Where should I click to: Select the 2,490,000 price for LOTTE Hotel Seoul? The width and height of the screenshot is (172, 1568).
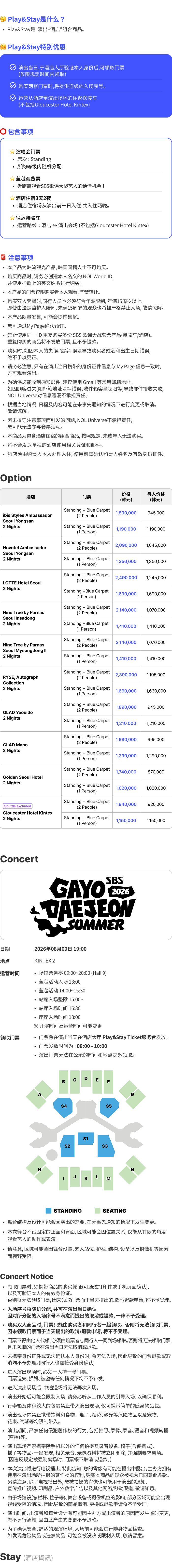[x=126, y=578]
